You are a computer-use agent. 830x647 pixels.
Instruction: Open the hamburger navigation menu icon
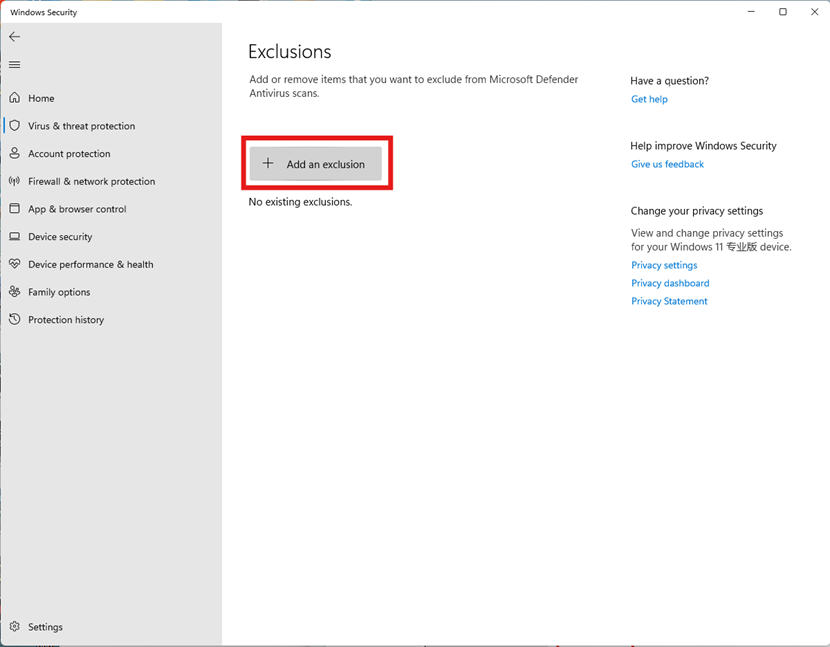15,65
